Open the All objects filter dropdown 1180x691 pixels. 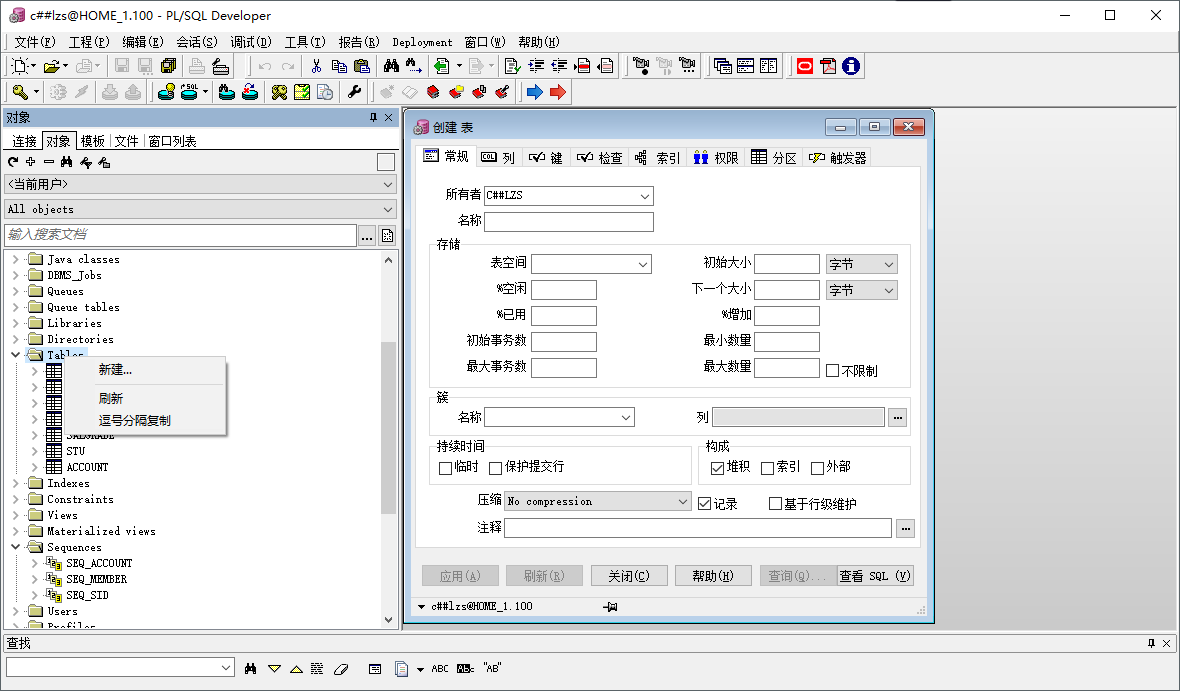click(200, 209)
